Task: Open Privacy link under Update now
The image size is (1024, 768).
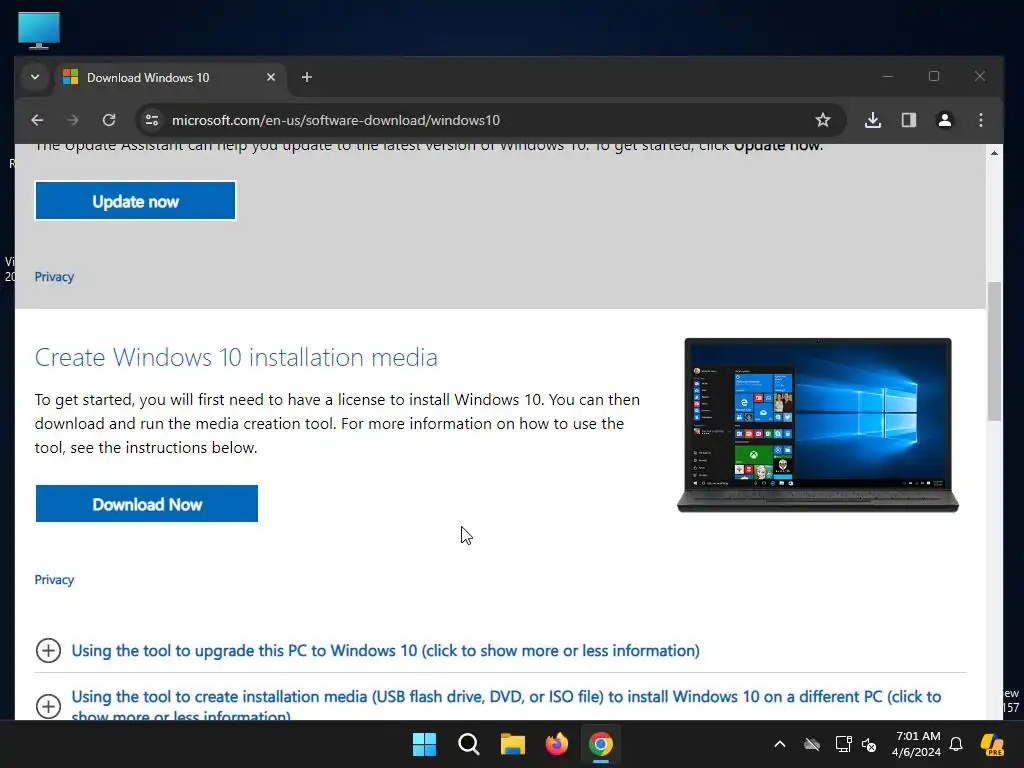Action: [54, 277]
